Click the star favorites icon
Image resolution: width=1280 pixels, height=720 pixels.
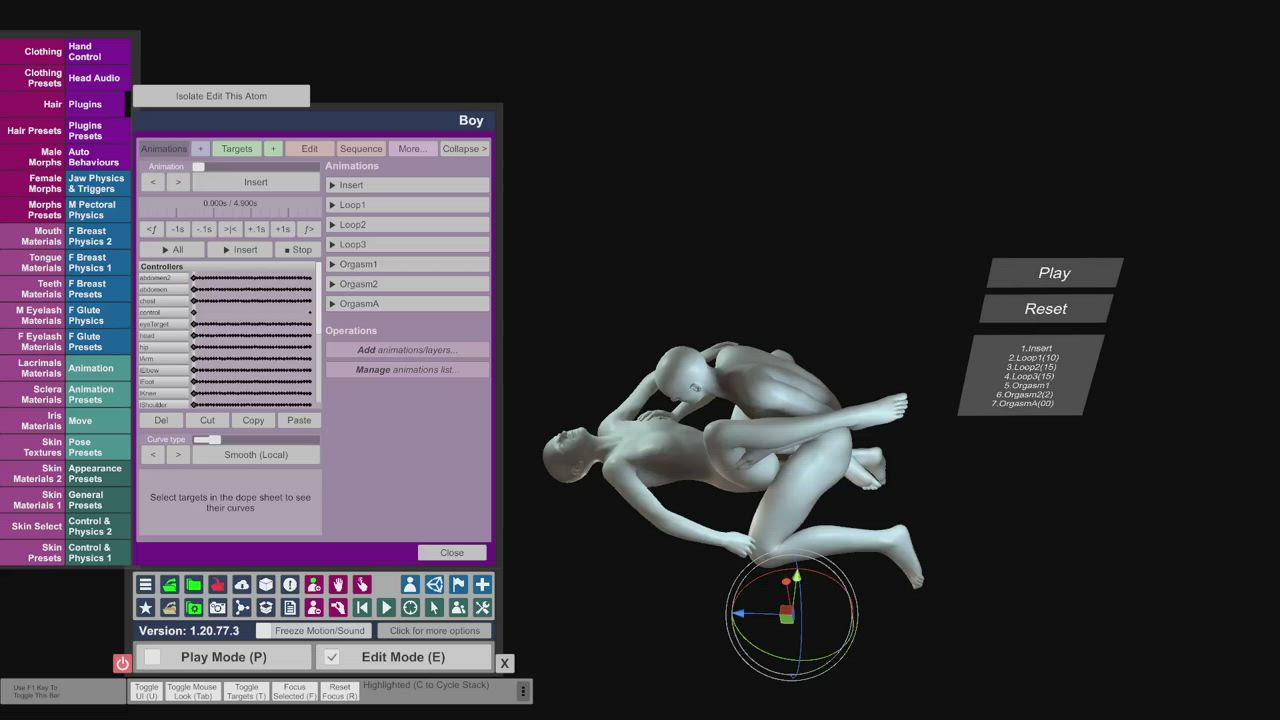145,608
